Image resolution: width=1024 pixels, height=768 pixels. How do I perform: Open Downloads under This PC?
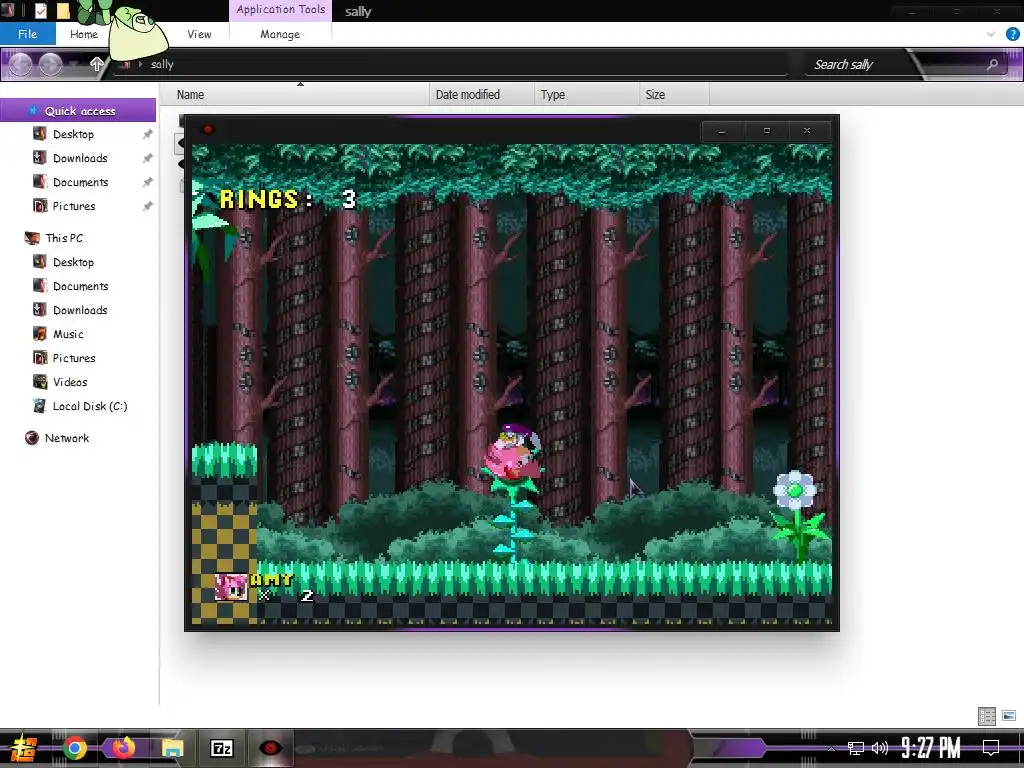click(80, 310)
